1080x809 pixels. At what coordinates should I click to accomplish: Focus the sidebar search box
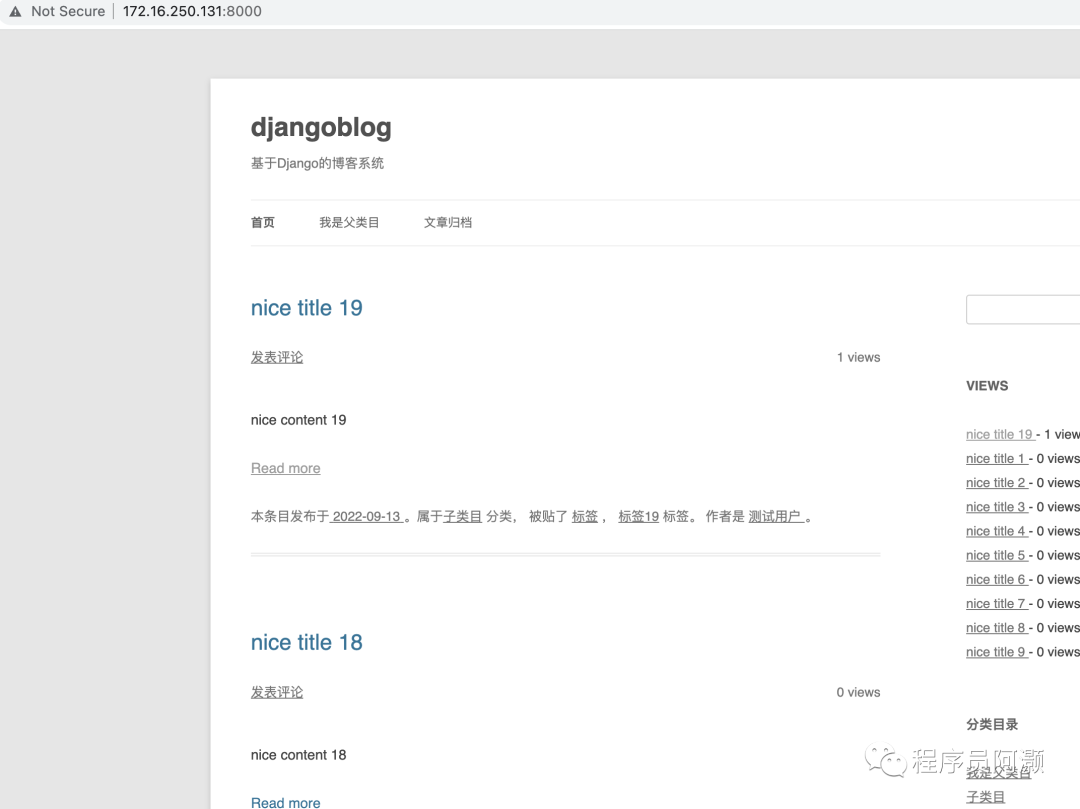(x=1023, y=309)
